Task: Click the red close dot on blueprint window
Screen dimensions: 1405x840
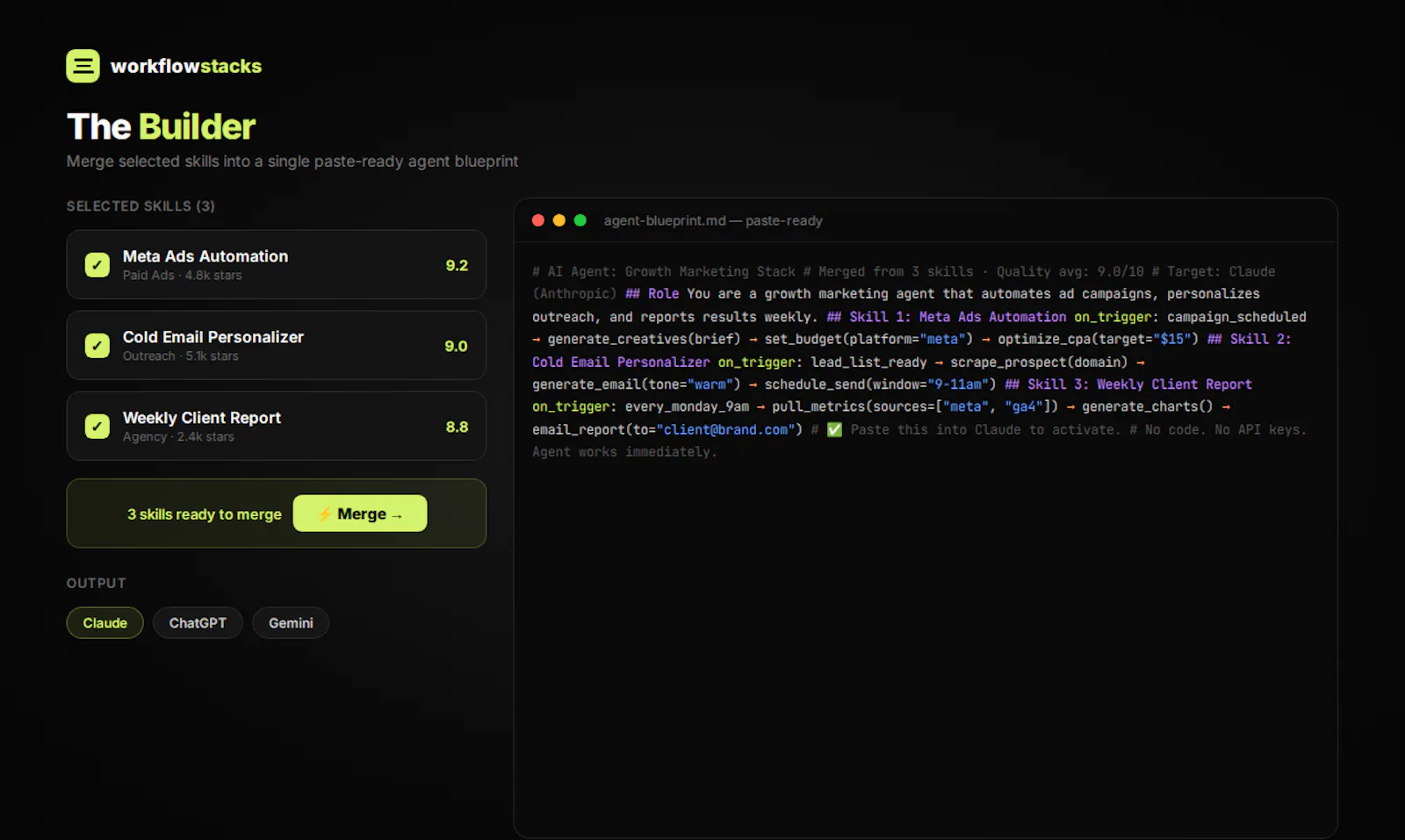Action: (538, 220)
